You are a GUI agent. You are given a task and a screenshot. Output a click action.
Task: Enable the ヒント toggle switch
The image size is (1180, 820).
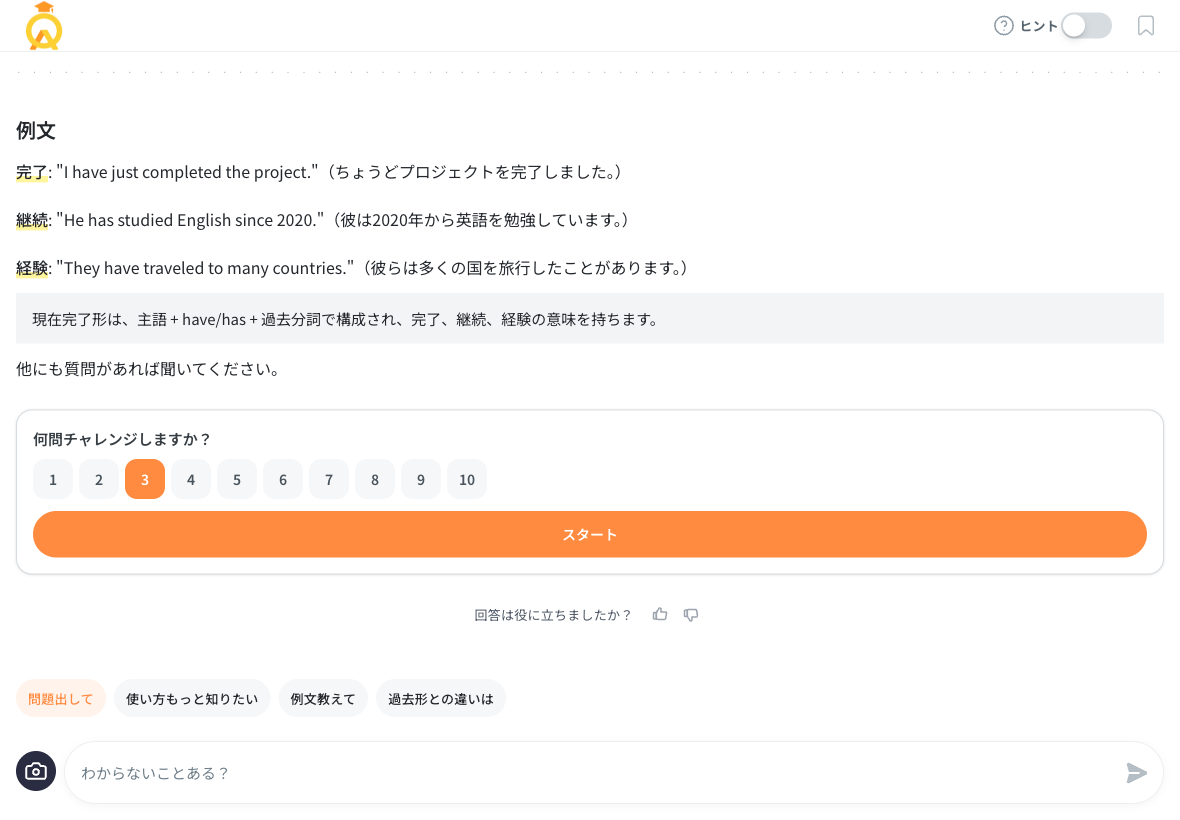coord(1086,26)
